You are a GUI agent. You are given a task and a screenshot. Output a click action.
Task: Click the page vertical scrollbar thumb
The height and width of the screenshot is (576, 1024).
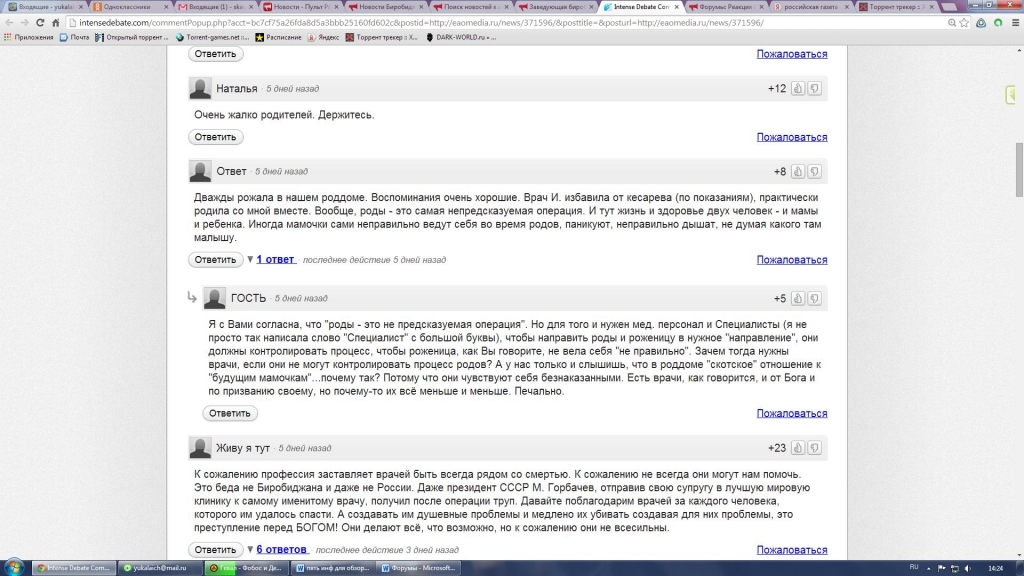[1019, 168]
